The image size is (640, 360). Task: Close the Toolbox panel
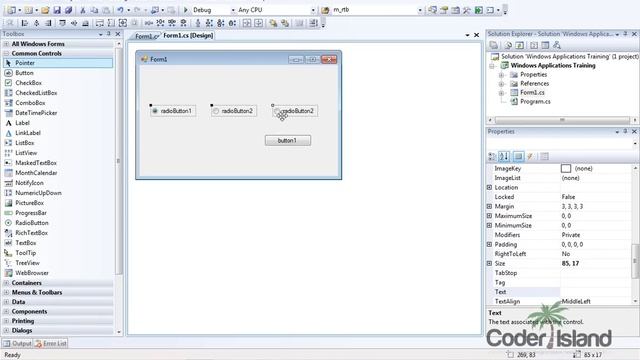118,34
